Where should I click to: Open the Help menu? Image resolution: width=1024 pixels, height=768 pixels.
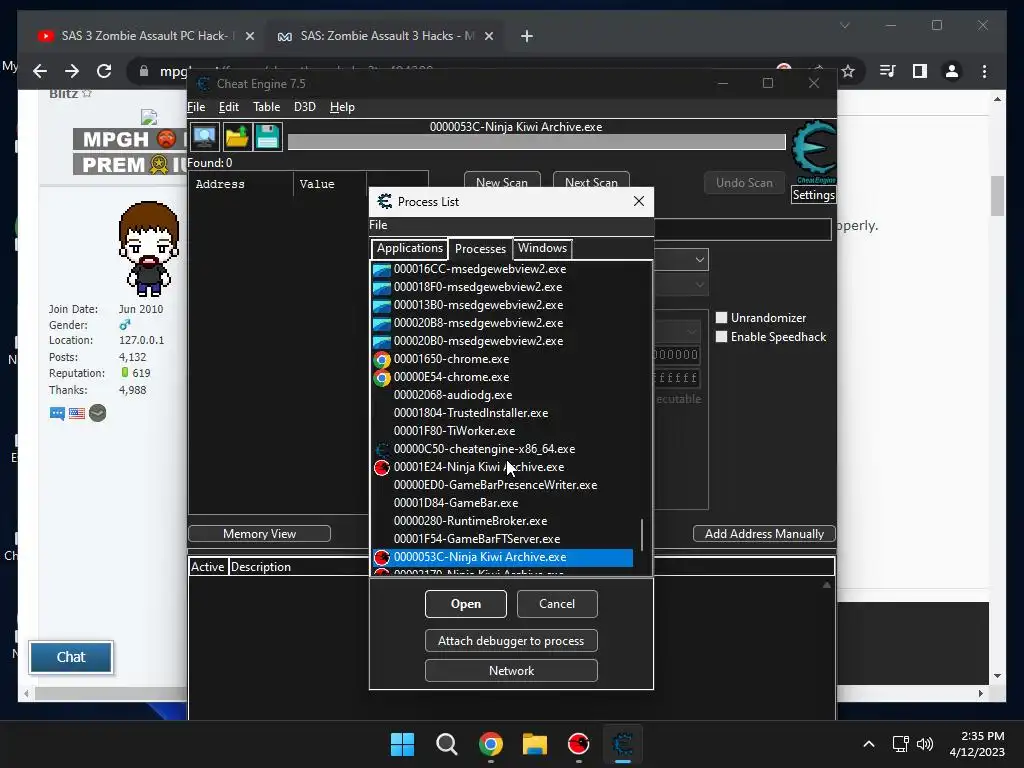tap(342, 107)
